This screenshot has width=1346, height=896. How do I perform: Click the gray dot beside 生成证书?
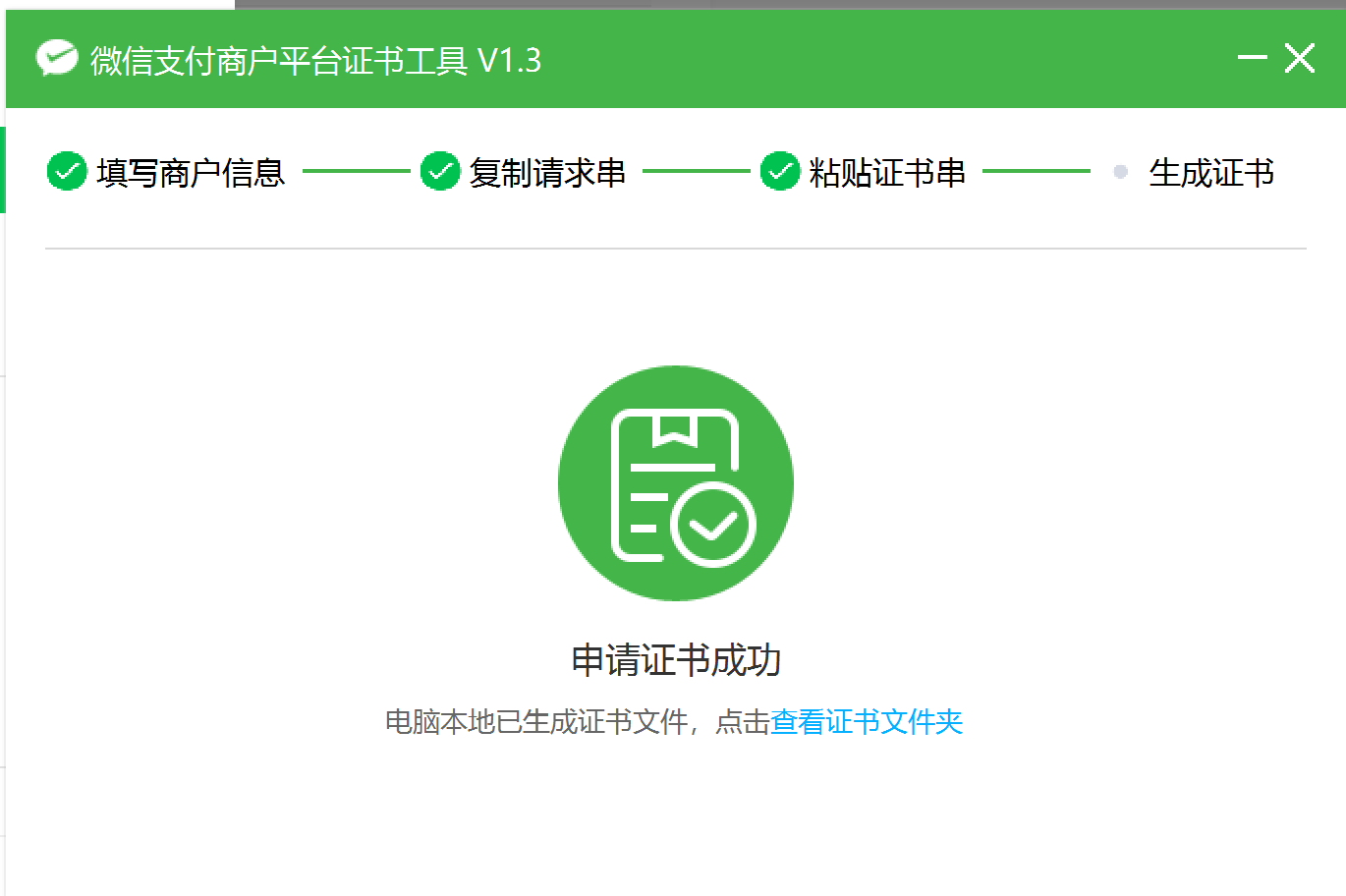(x=1120, y=172)
